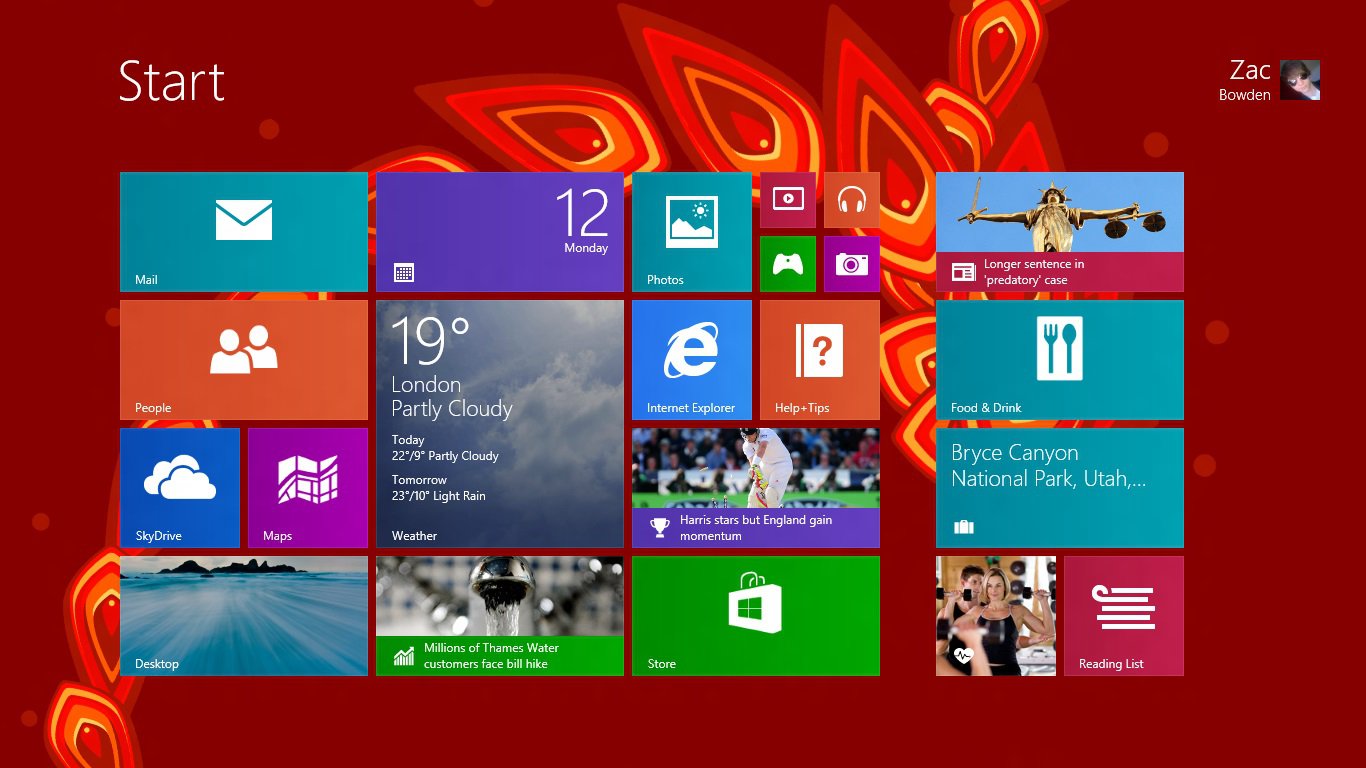
Task: Open the Food & Drink app
Action: [1059, 359]
